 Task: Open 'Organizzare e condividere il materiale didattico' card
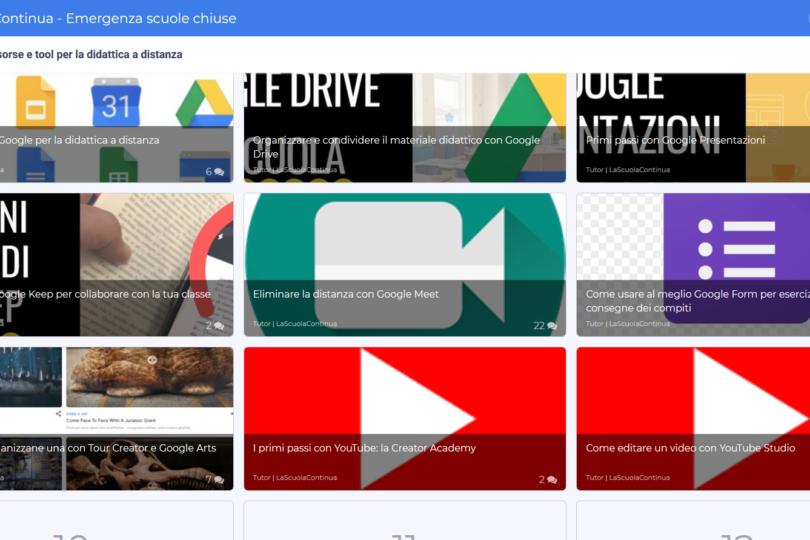click(404, 128)
